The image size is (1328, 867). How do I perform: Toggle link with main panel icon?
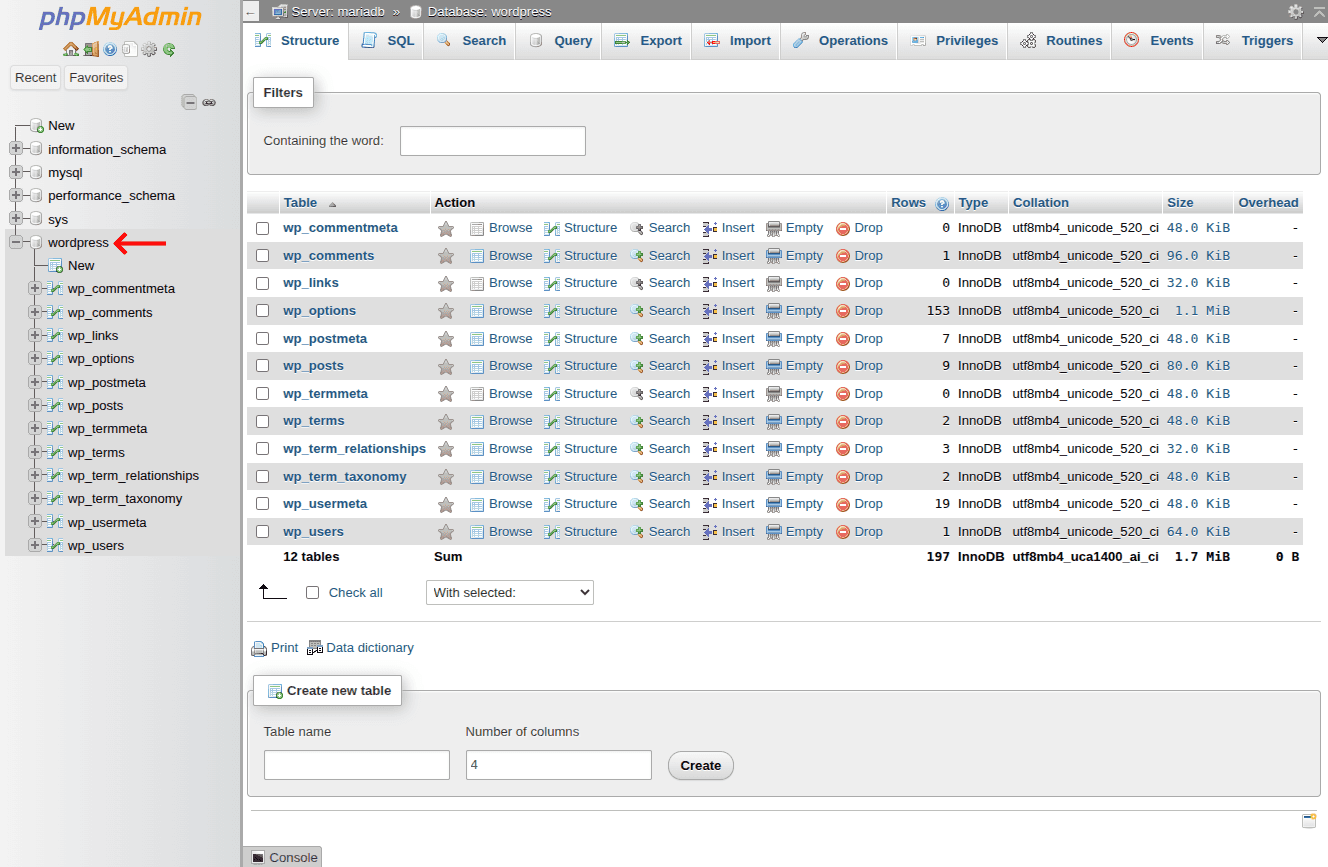[x=209, y=102]
